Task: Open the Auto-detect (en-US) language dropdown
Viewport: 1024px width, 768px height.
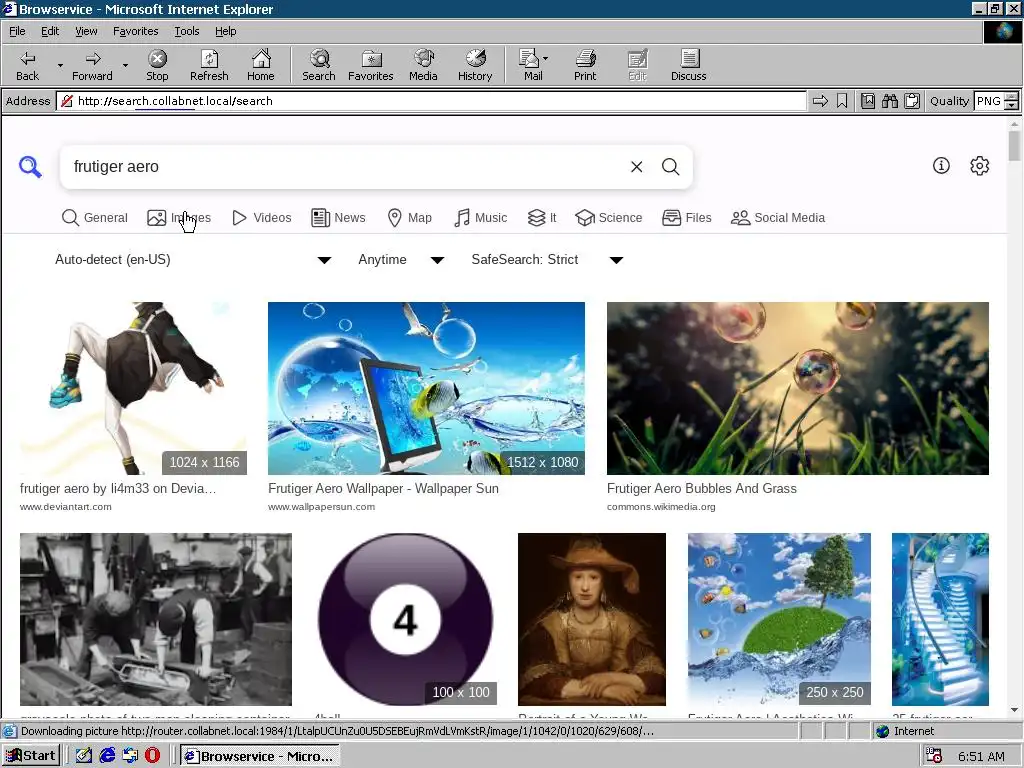Action: (193, 260)
